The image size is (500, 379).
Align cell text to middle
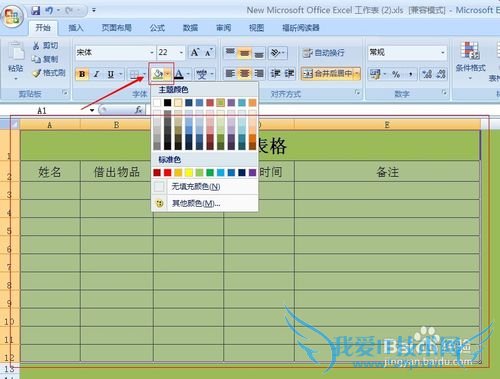[x=245, y=53]
